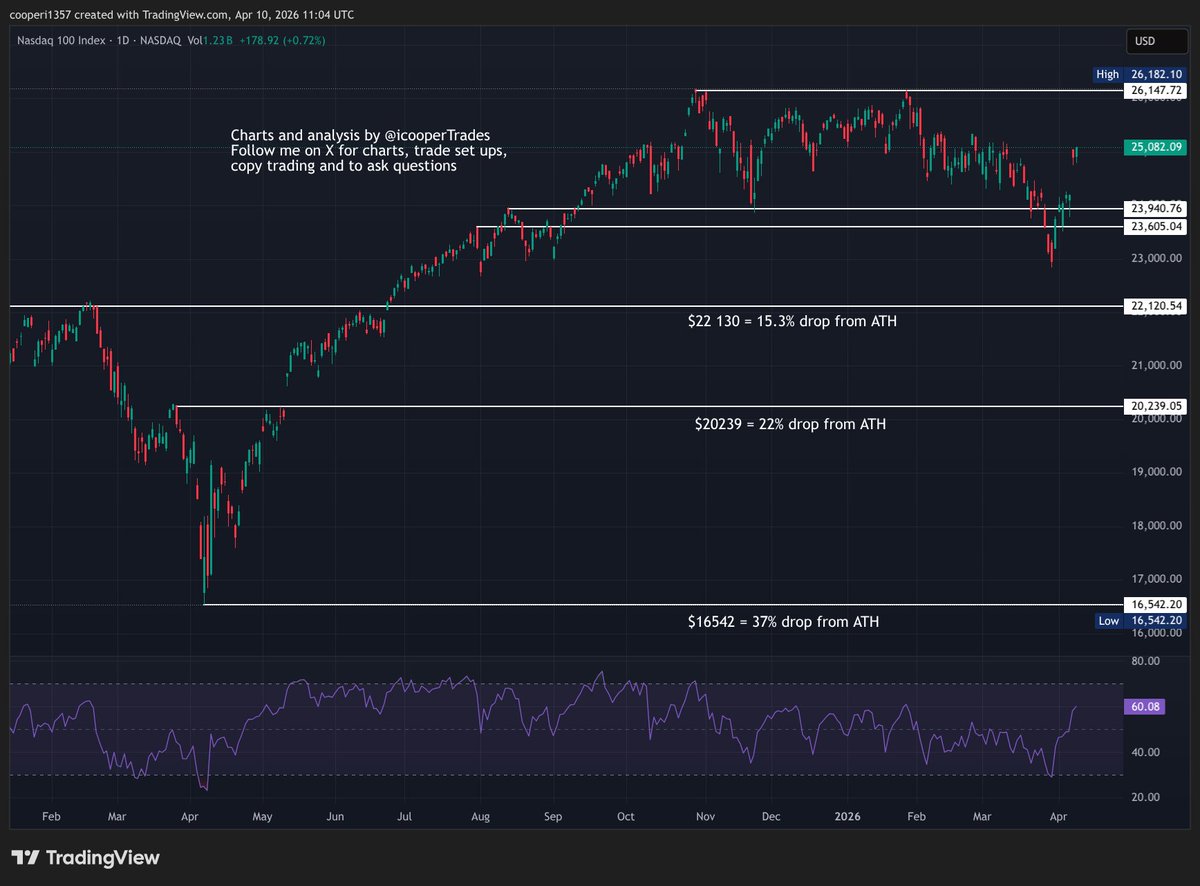
Task: Click the NASDAQ exchange label
Action: click(x=159, y=41)
